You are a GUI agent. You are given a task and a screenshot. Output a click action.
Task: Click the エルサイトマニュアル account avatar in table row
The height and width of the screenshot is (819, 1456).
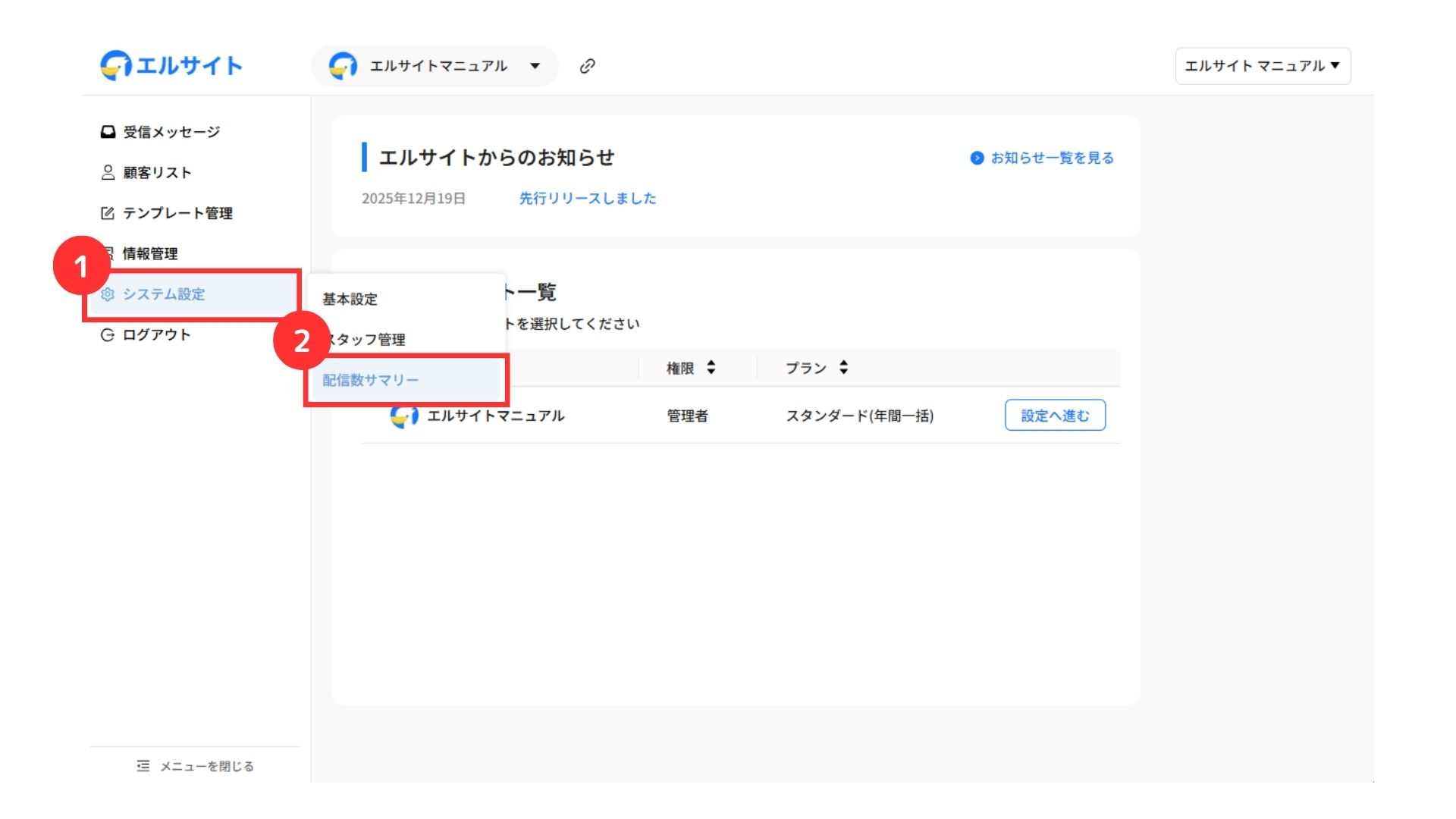[x=404, y=416]
